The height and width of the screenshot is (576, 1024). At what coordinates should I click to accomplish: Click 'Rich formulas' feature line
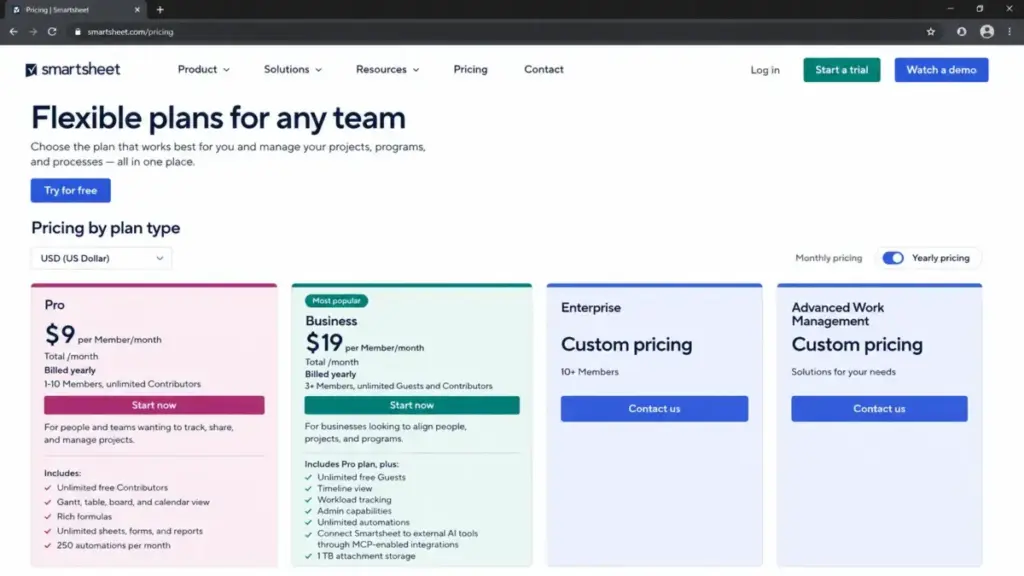pos(84,517)
